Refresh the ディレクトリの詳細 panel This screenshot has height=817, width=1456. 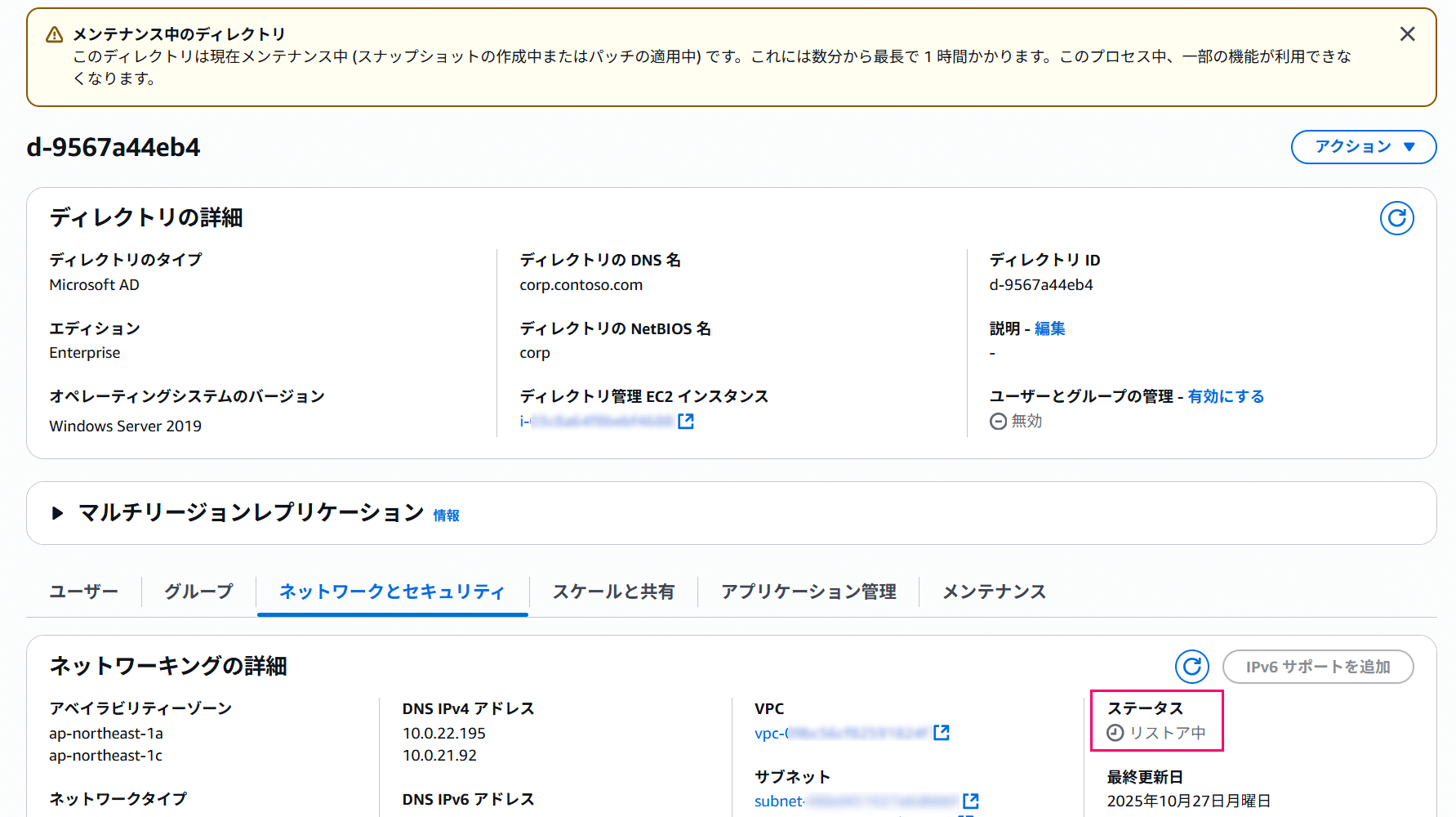[x=1396, y=218]
